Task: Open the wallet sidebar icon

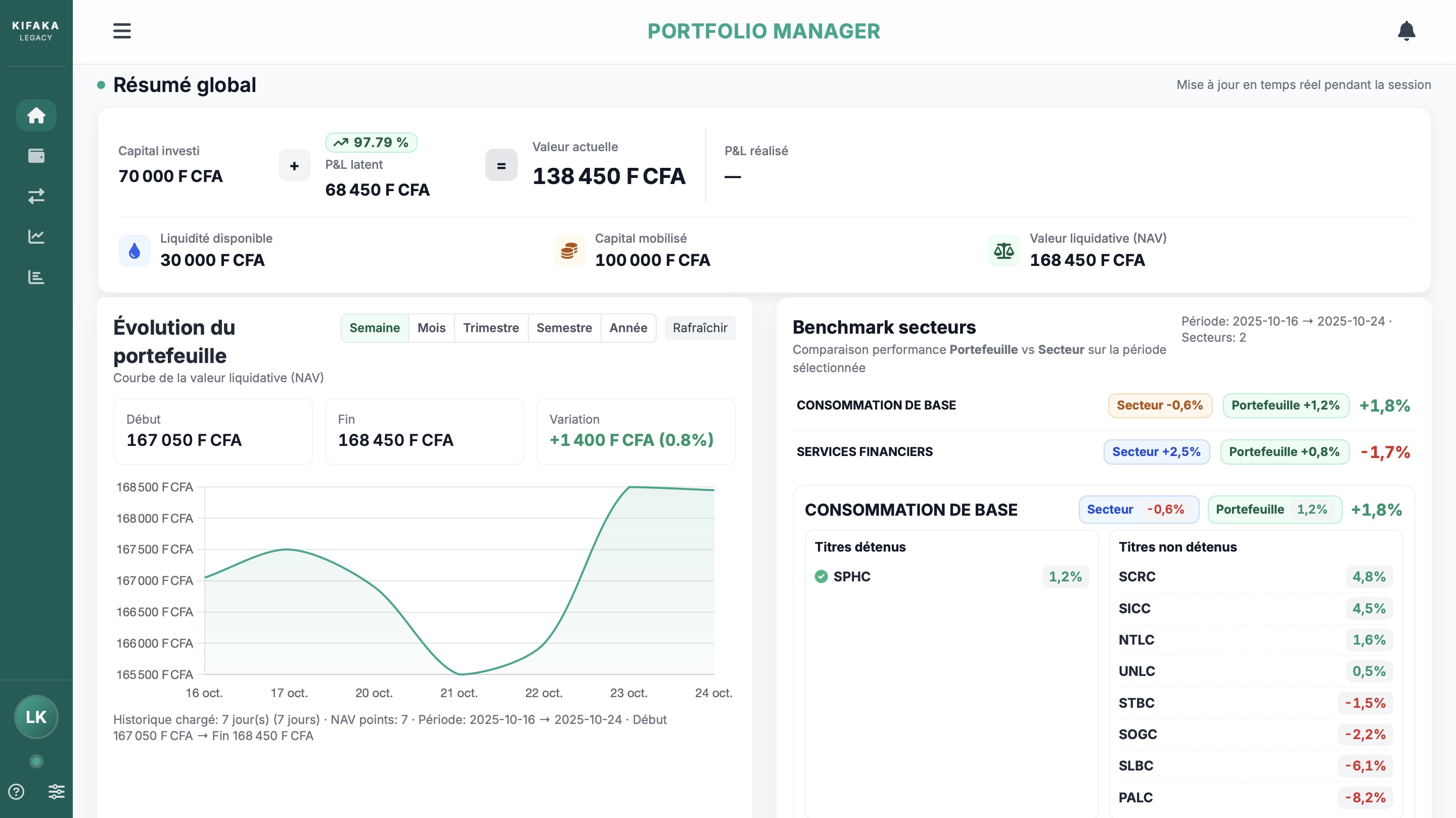Action: click(x=36, y=155)
